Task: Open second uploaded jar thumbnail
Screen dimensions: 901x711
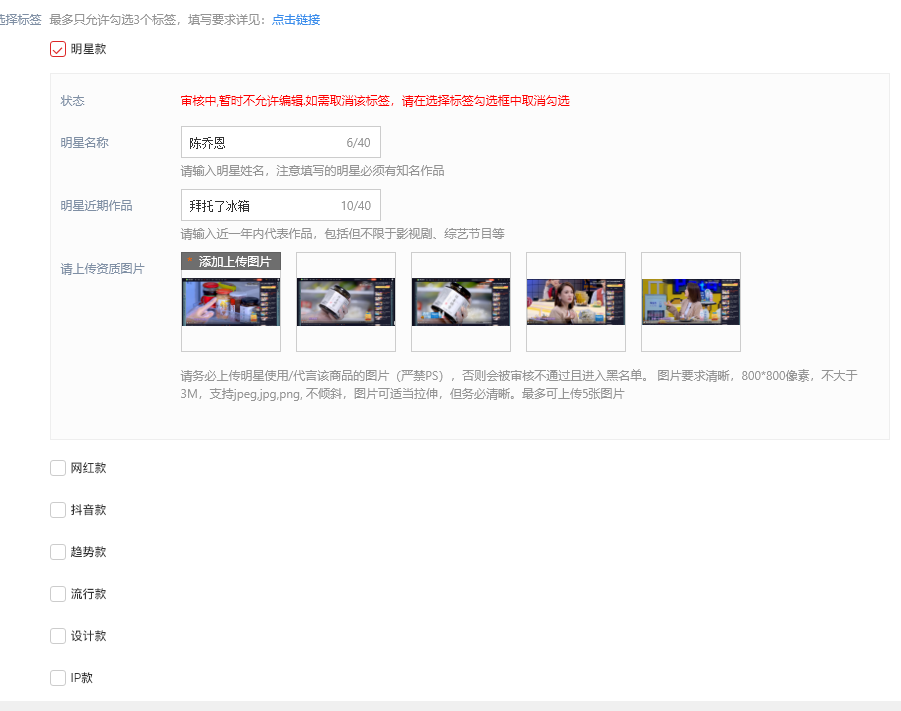Action: click(346, 302)
